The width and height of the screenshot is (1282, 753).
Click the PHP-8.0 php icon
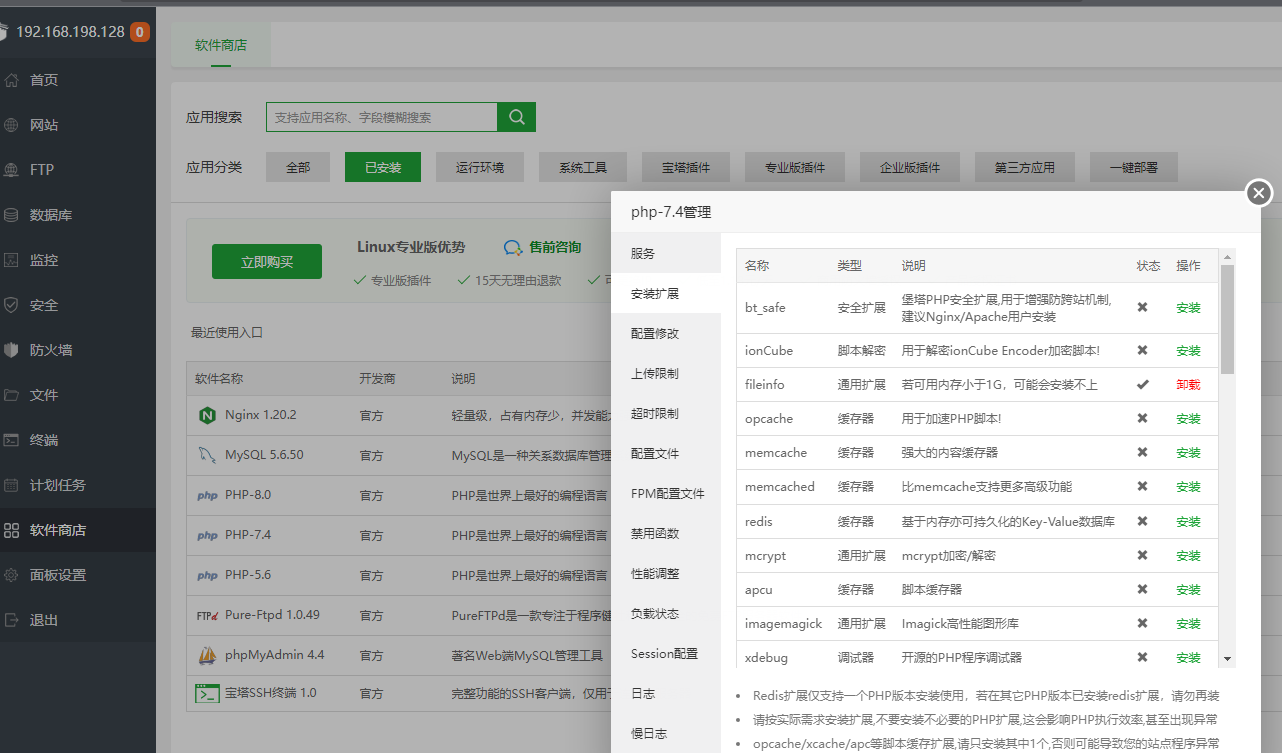pyautogui.click(x=207, y=495)
